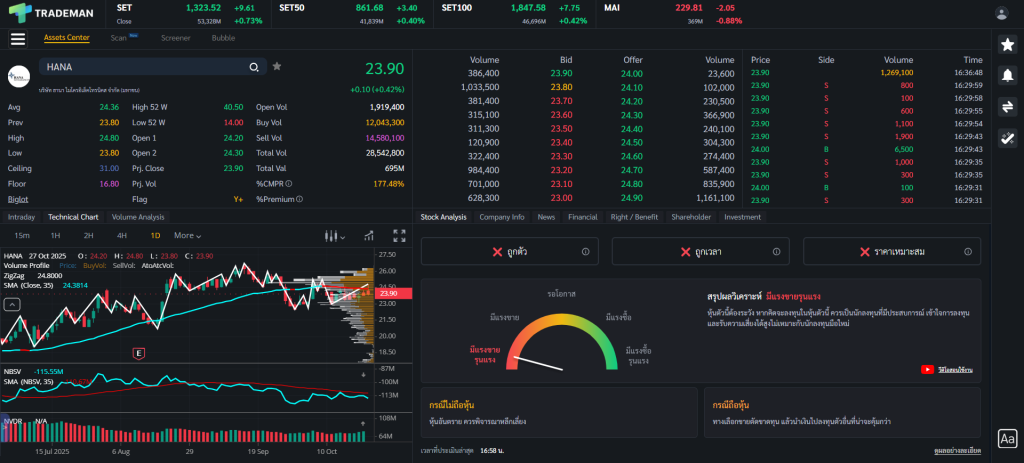Click the search magnifier in symbol box
Viewport: 1024px width, 463px height.
(255, 67)
